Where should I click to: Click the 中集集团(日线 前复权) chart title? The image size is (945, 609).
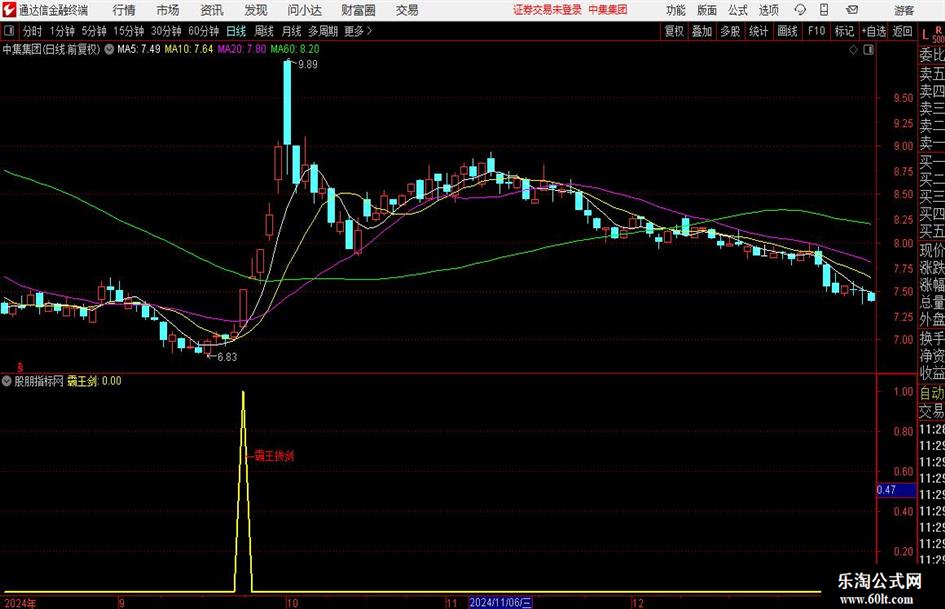point(51,49)
